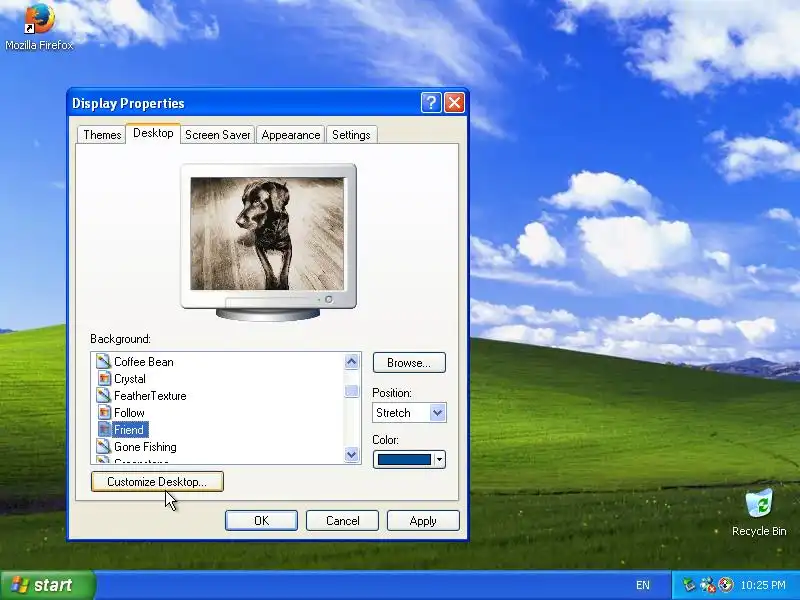
Task: Click the Follow wallpaper file icon
Action: point(104,412)
